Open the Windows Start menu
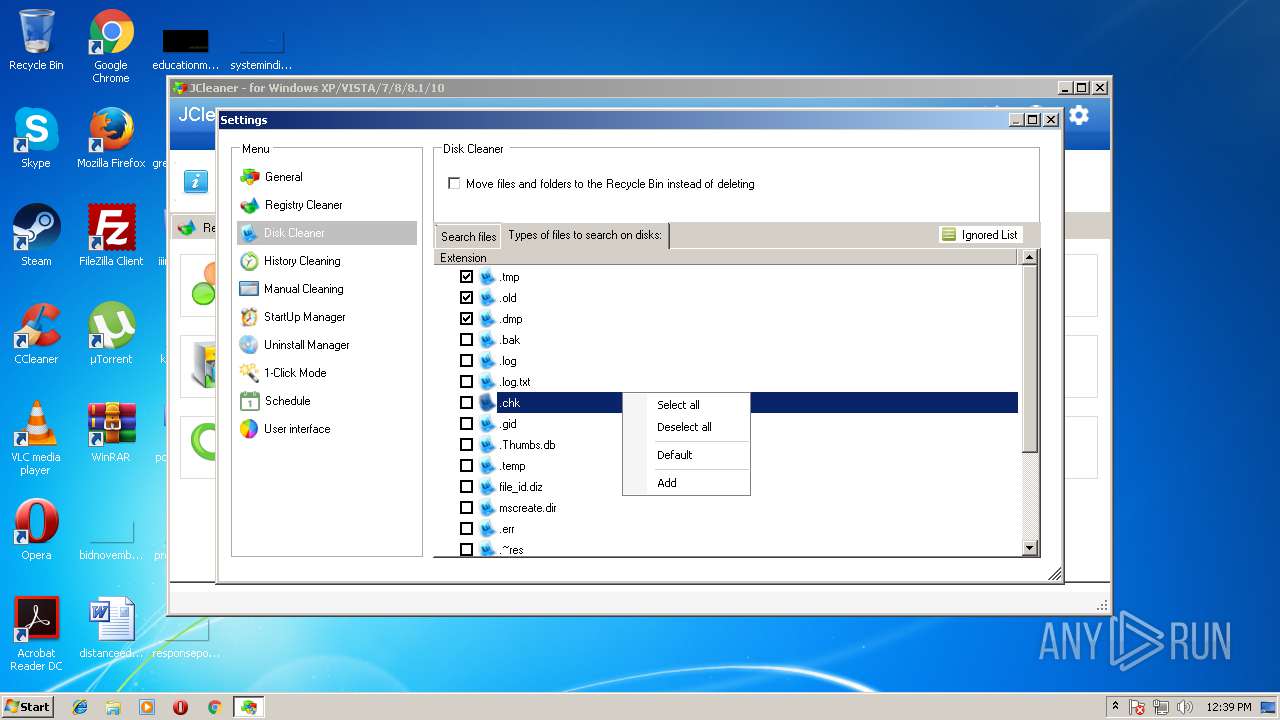1280x720 pixels. 28,706
